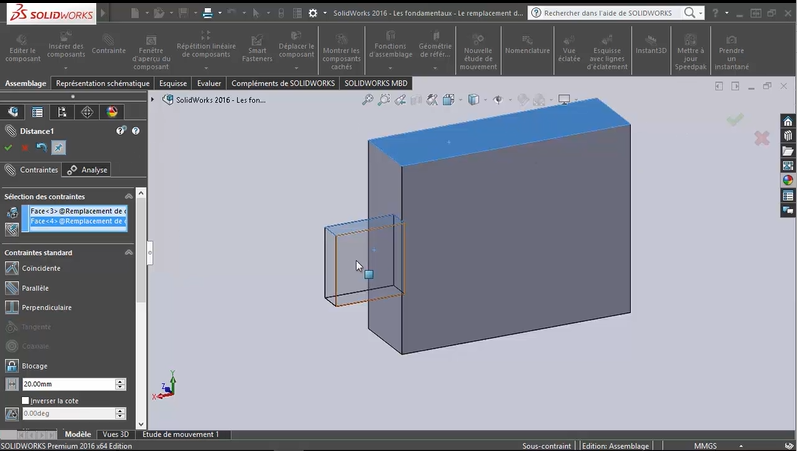Collapse the Sélection des contraintes section
Viewport: 797px width, 451px height.
coord(129,196)
